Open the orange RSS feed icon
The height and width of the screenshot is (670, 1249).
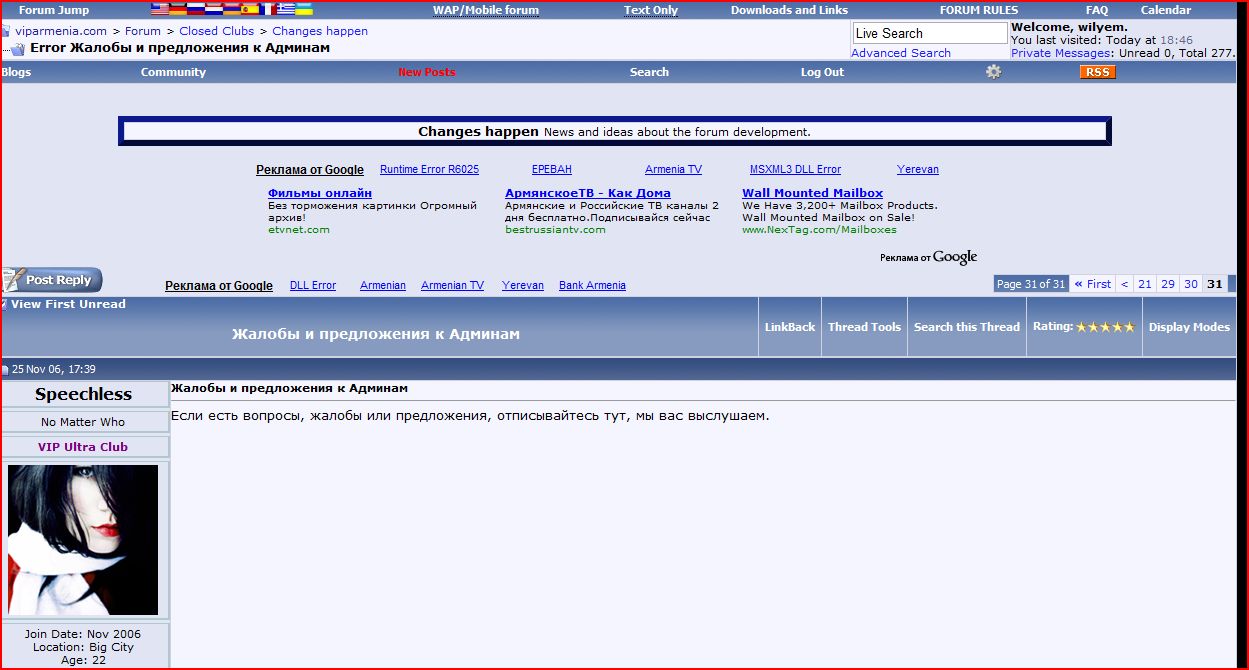click(x=1097, y=72)
